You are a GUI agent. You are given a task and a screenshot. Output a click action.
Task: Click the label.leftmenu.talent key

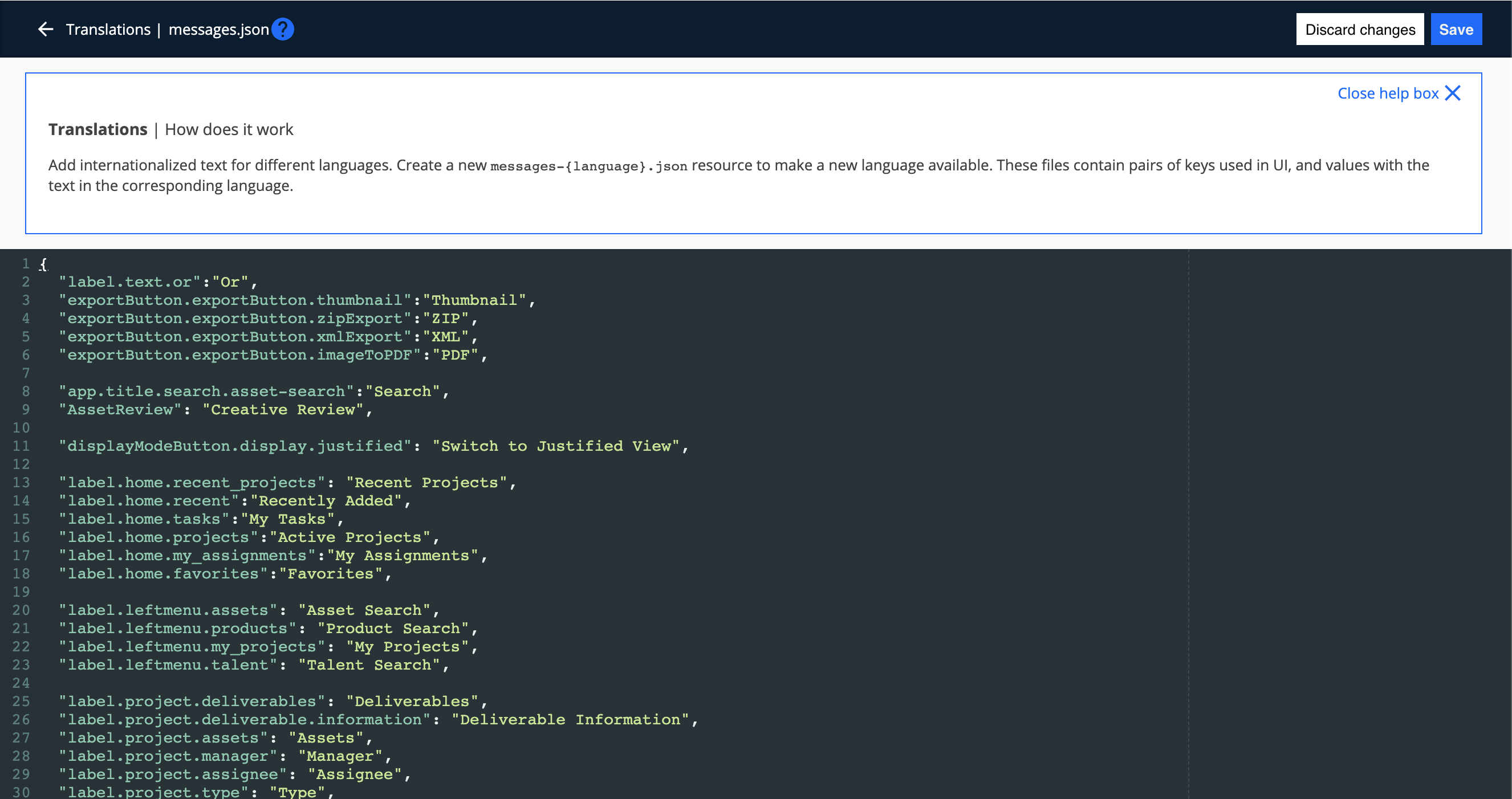click(x=168, y=664)
